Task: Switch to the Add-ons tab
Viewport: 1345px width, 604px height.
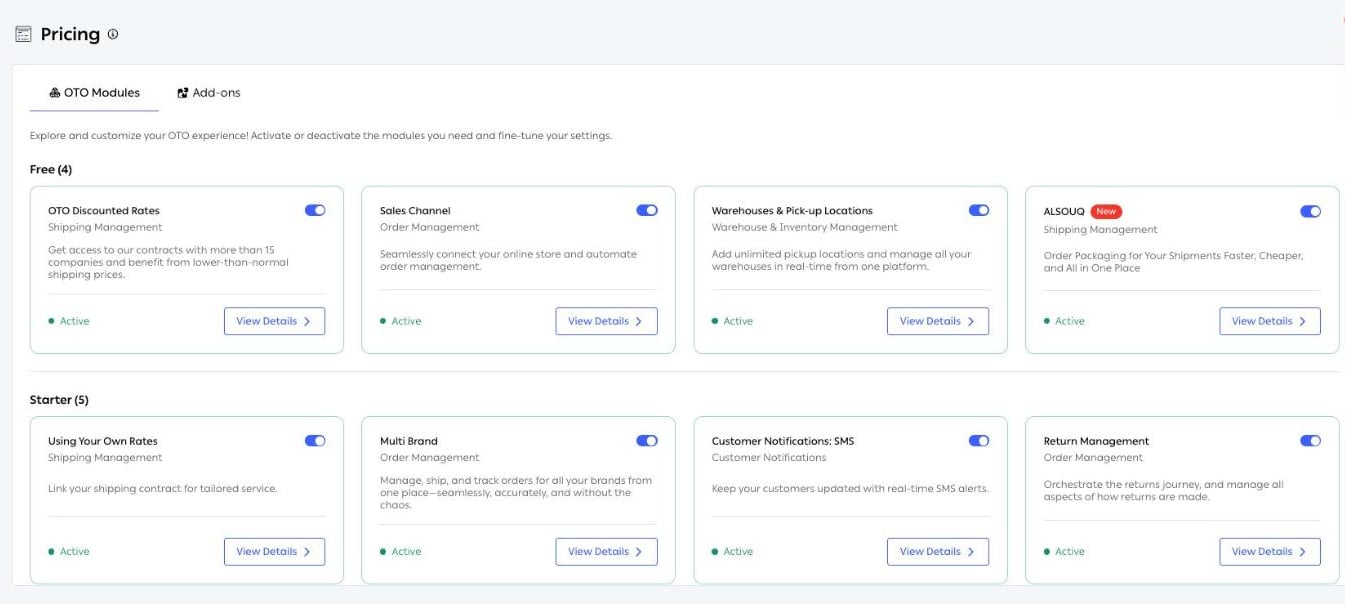Action: pyautogui.click(x=209, y=93)
